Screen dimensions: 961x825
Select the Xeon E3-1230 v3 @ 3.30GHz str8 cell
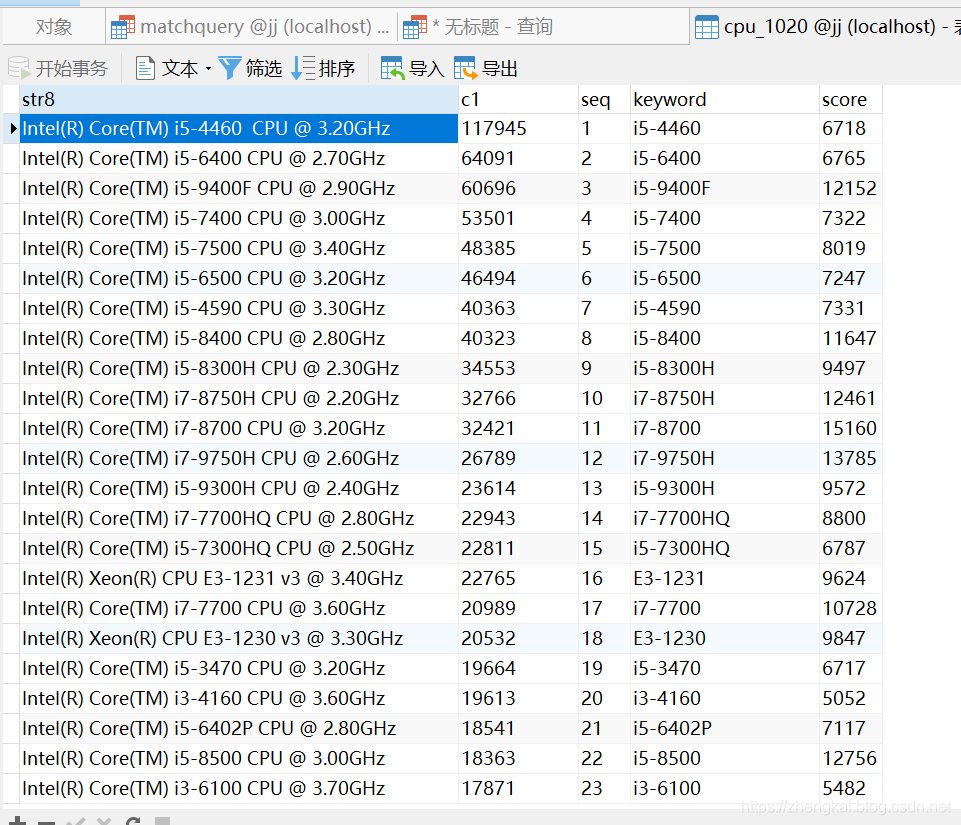(x=239, y=639)
